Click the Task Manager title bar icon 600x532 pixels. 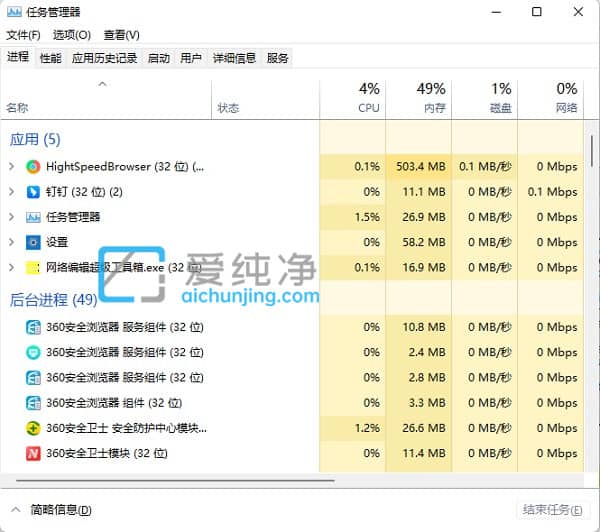[x=14, y=12]
